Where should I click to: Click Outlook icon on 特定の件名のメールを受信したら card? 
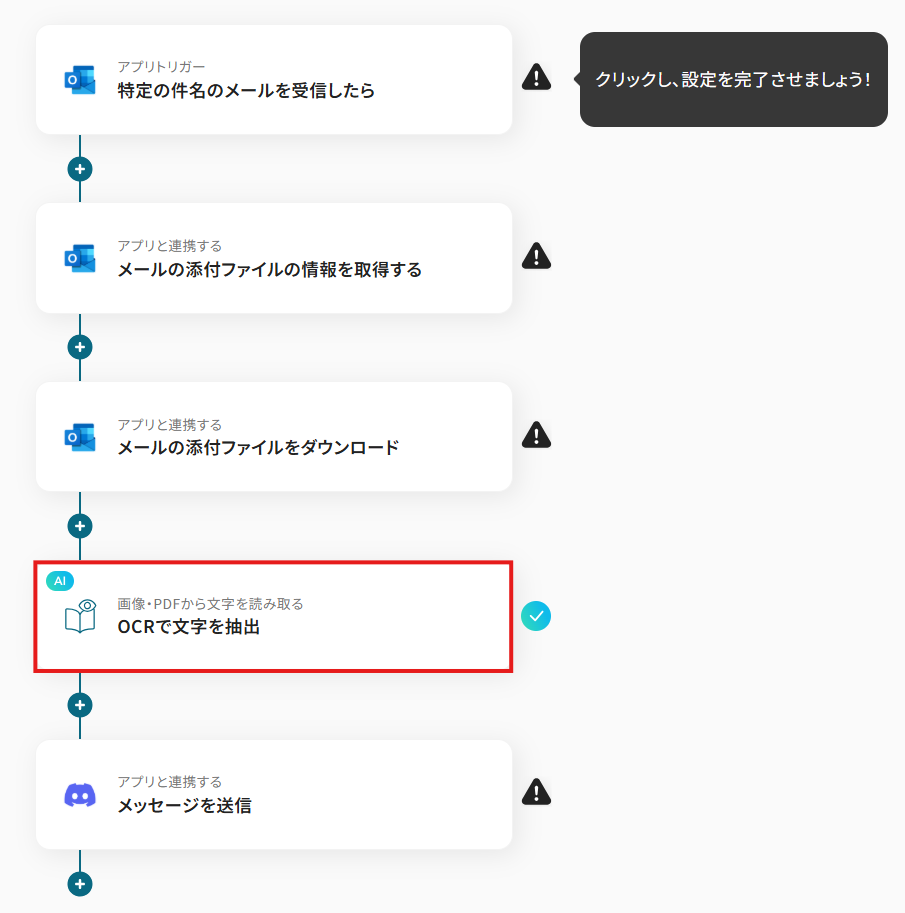click(80, 80)
